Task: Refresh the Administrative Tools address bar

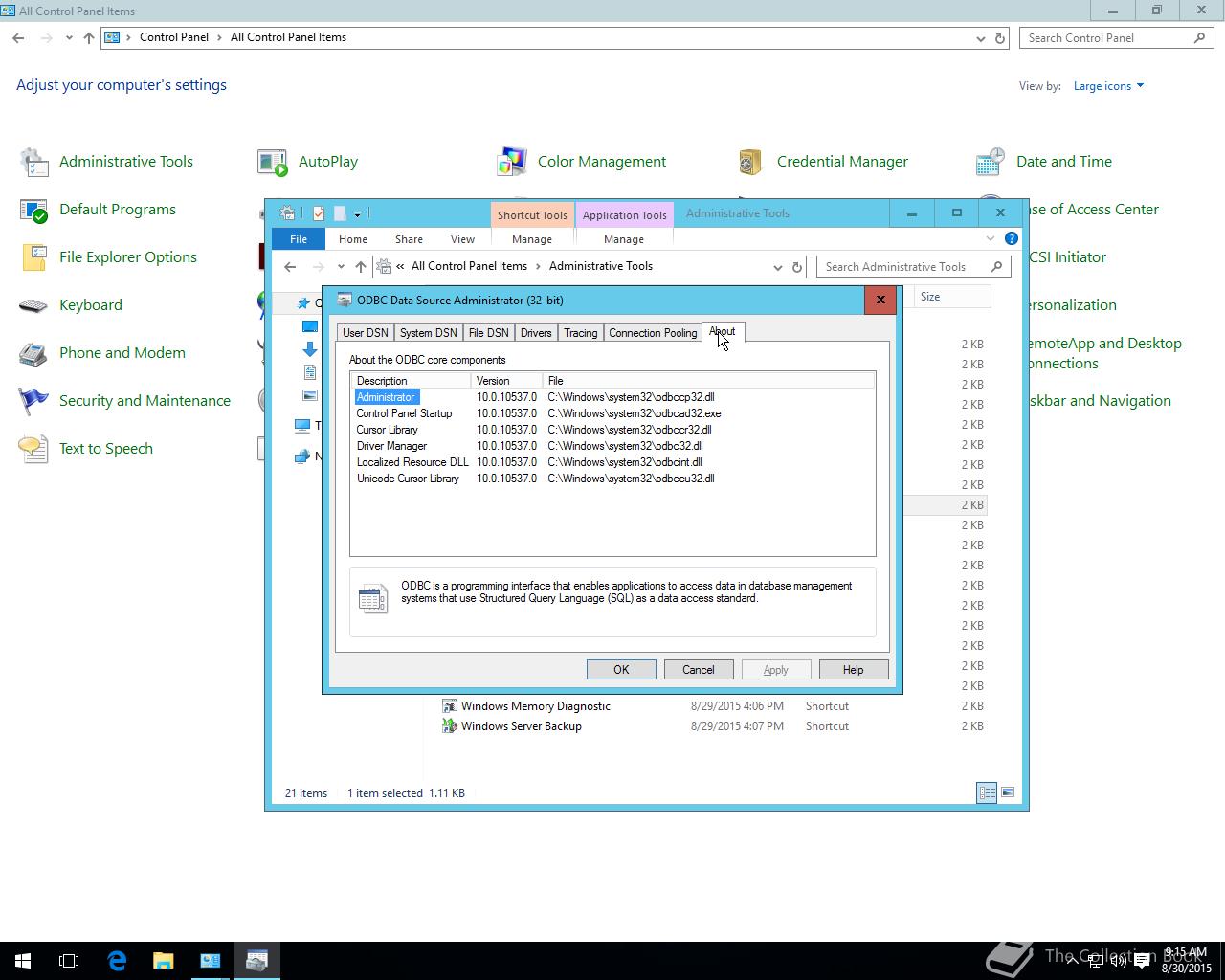Action: tap(797, 267)
